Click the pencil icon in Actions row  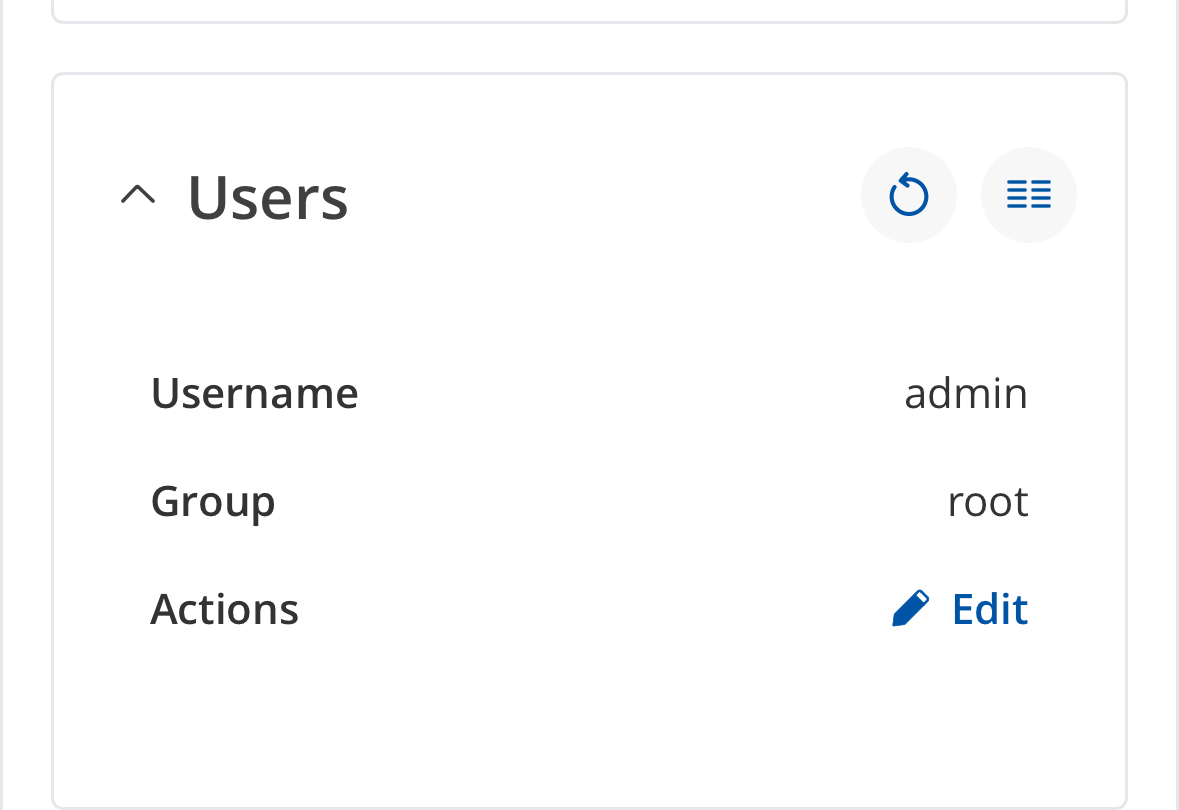click(x=910, y=608)
